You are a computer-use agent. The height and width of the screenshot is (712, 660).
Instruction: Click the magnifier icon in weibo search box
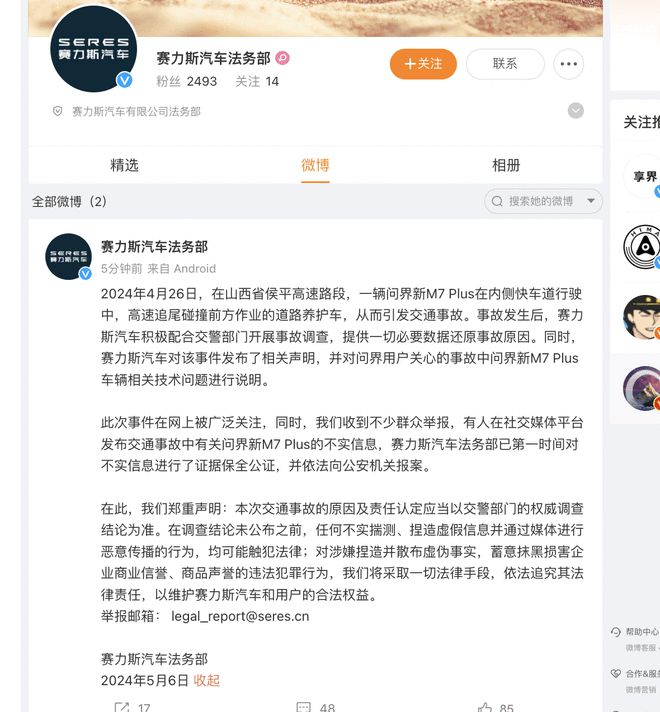click(497, 201)
